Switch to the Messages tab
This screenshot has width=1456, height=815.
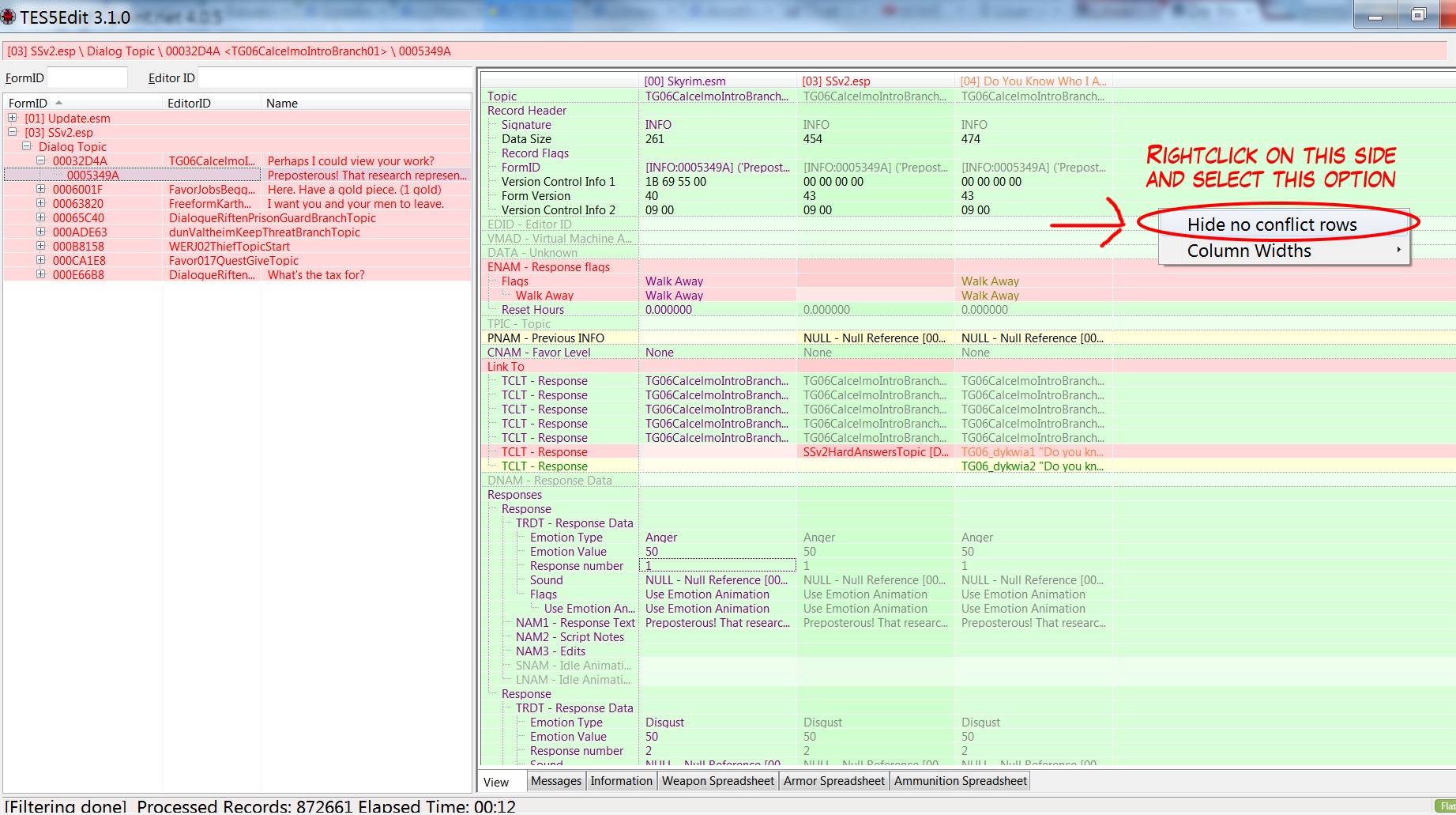coord(555,781)
